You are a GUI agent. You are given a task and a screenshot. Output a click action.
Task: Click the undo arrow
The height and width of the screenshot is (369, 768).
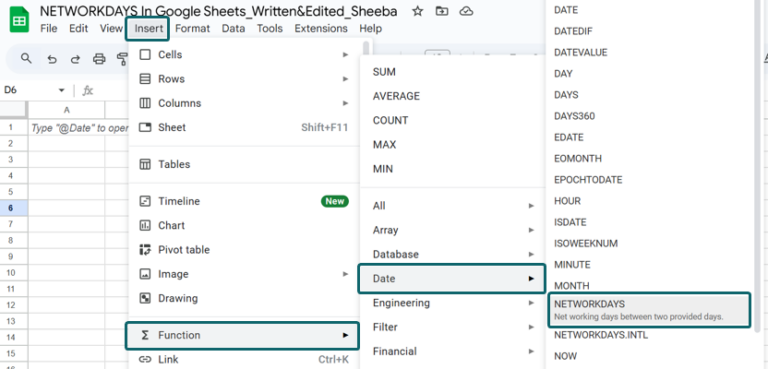52,59
